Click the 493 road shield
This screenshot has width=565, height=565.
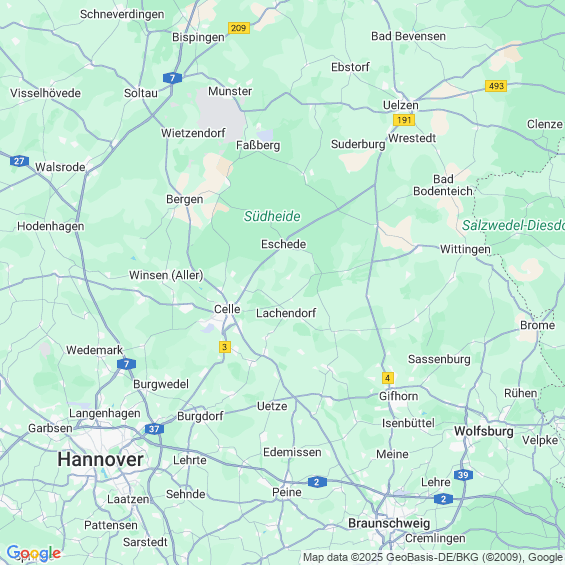(496, 86)
